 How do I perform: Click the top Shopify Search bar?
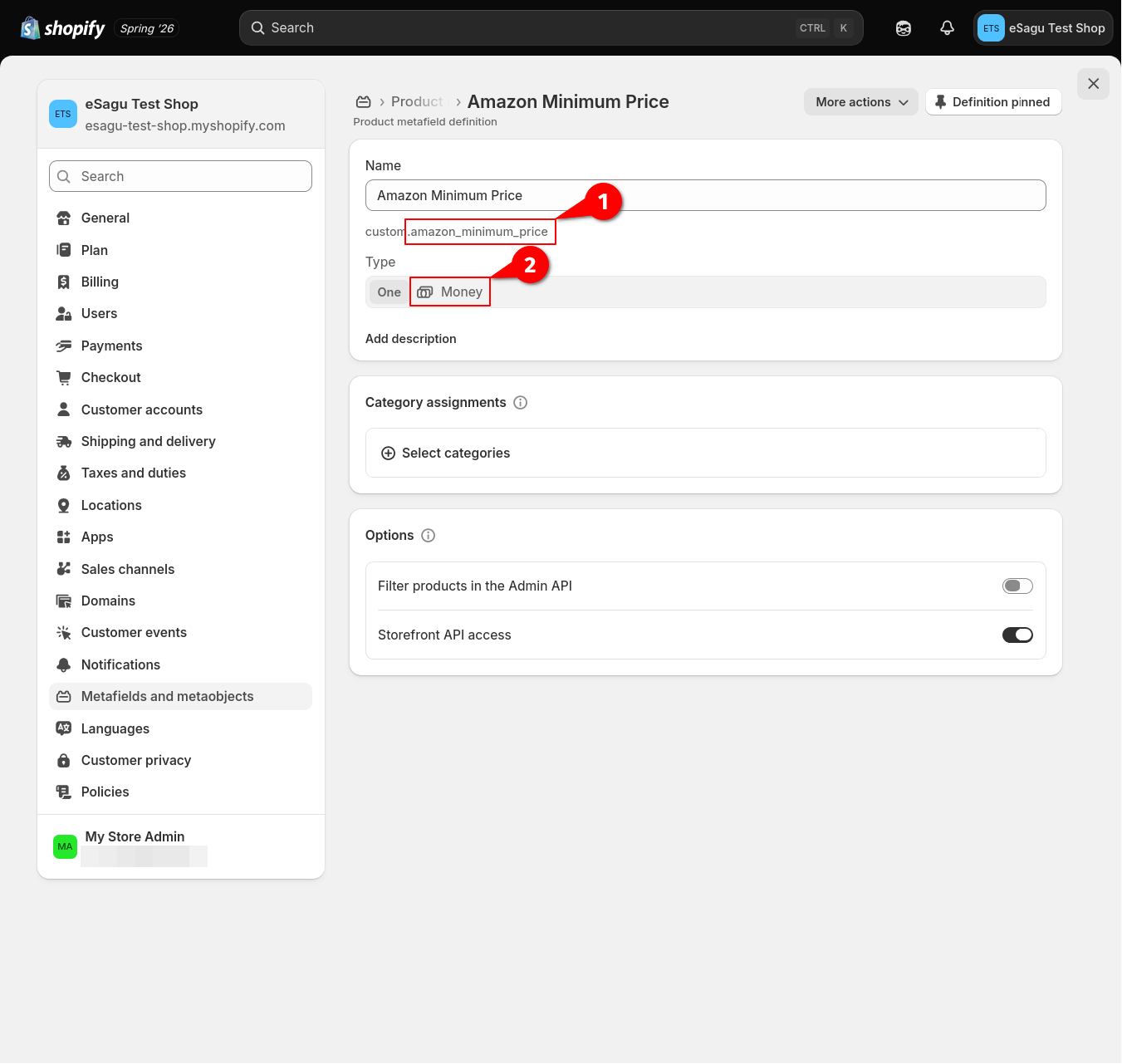(551, 28)
